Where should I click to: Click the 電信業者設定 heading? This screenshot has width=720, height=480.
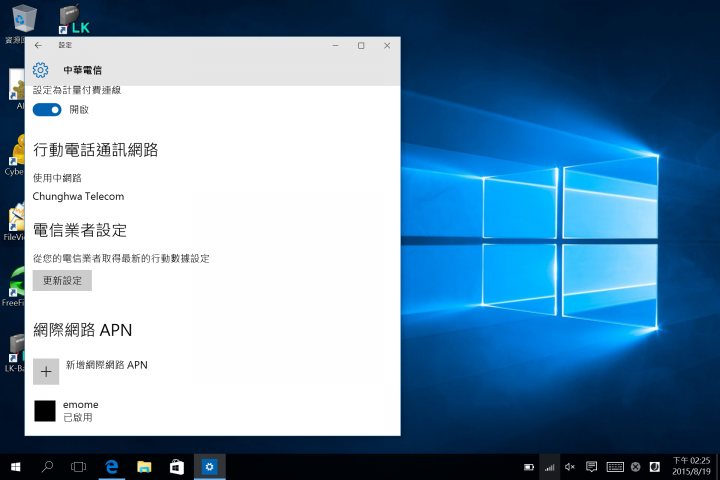tap(80, 230)
